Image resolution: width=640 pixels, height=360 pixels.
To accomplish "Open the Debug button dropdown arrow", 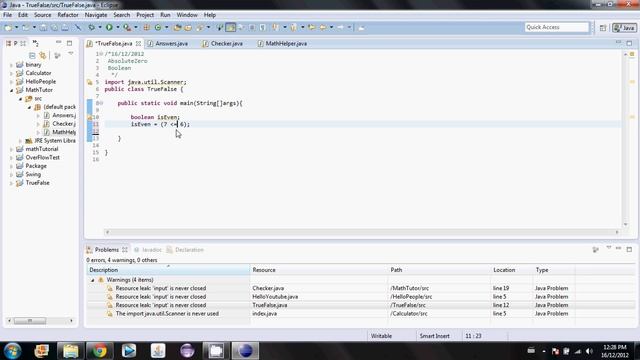I will click(x=100, y=27).
